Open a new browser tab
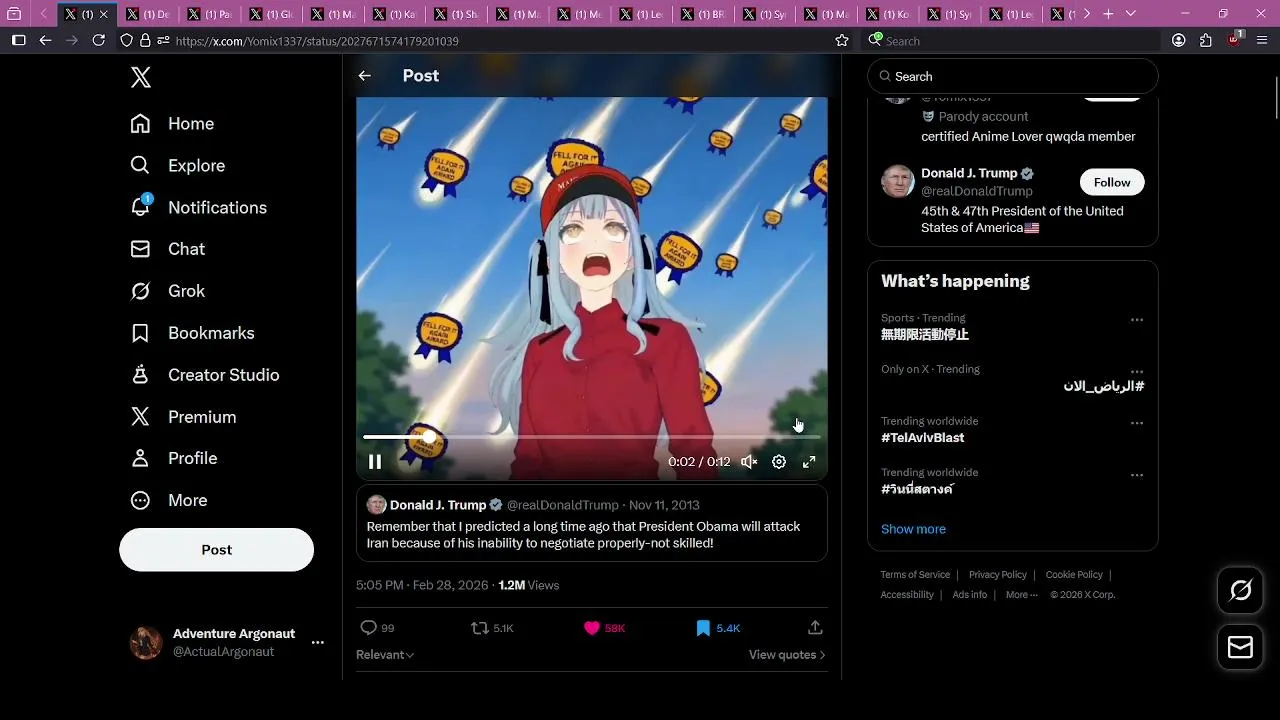1280x720 pixels. click(1108, 14)
